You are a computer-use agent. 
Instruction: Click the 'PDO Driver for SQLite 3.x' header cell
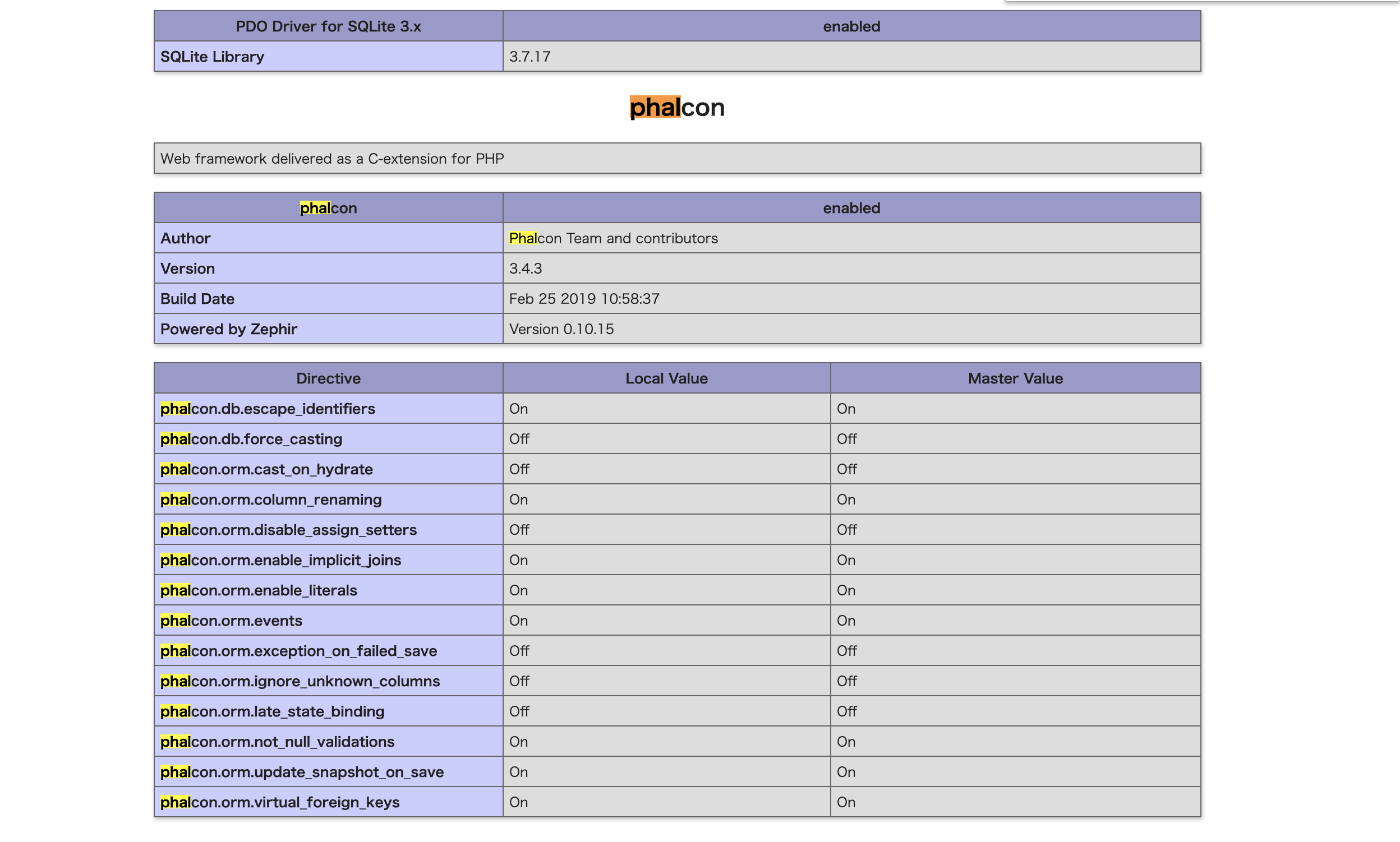[328, 26]
